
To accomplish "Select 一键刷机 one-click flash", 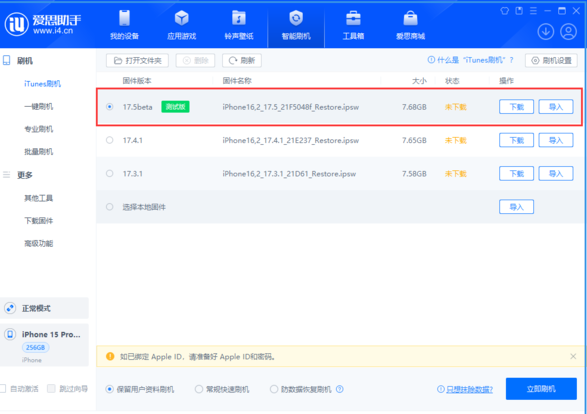I will coord(39,107).
